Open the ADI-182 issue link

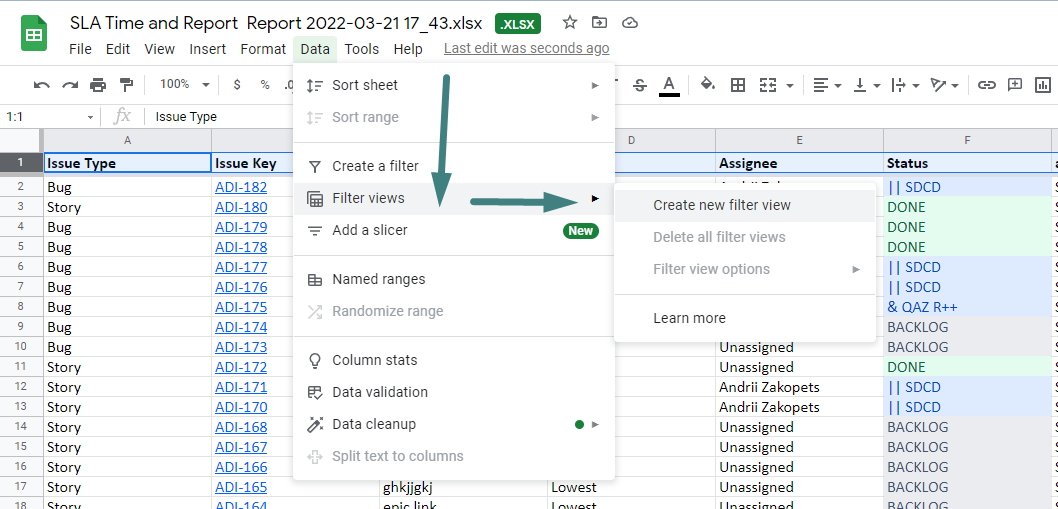tap(241, 187)
